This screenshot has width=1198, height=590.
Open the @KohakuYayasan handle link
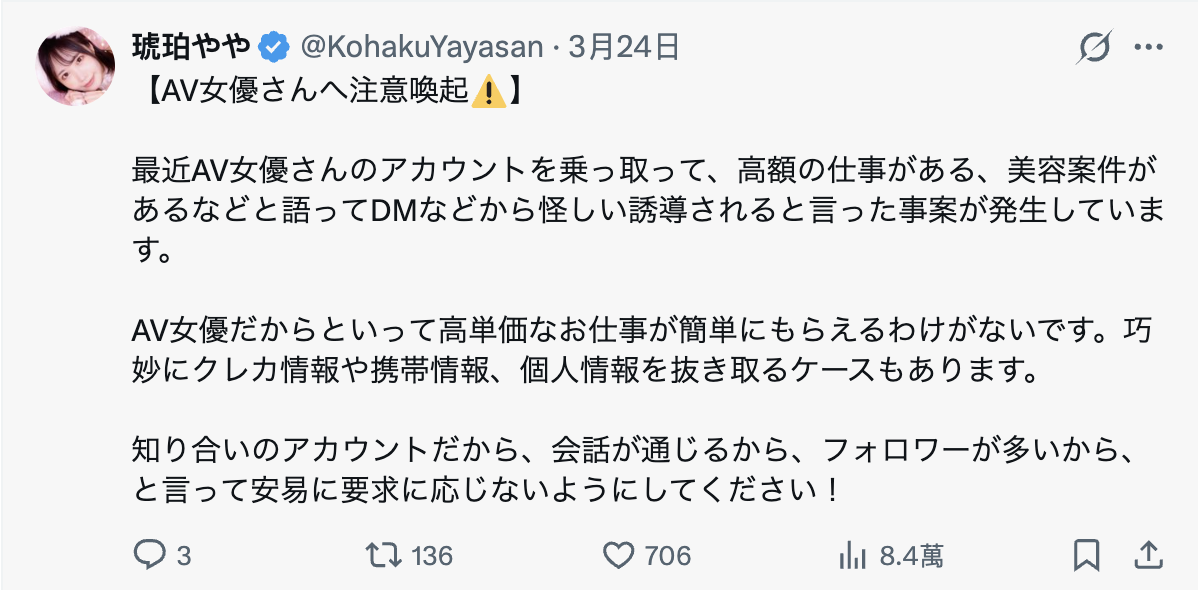(x=422, y=47)
